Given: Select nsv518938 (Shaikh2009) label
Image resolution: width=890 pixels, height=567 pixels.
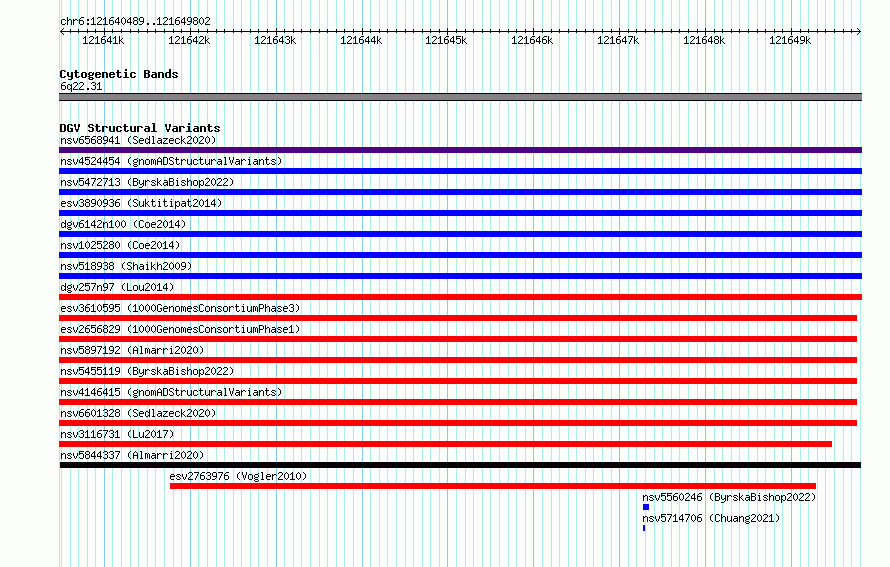Looking at the screenshot, I should point(126,266).
